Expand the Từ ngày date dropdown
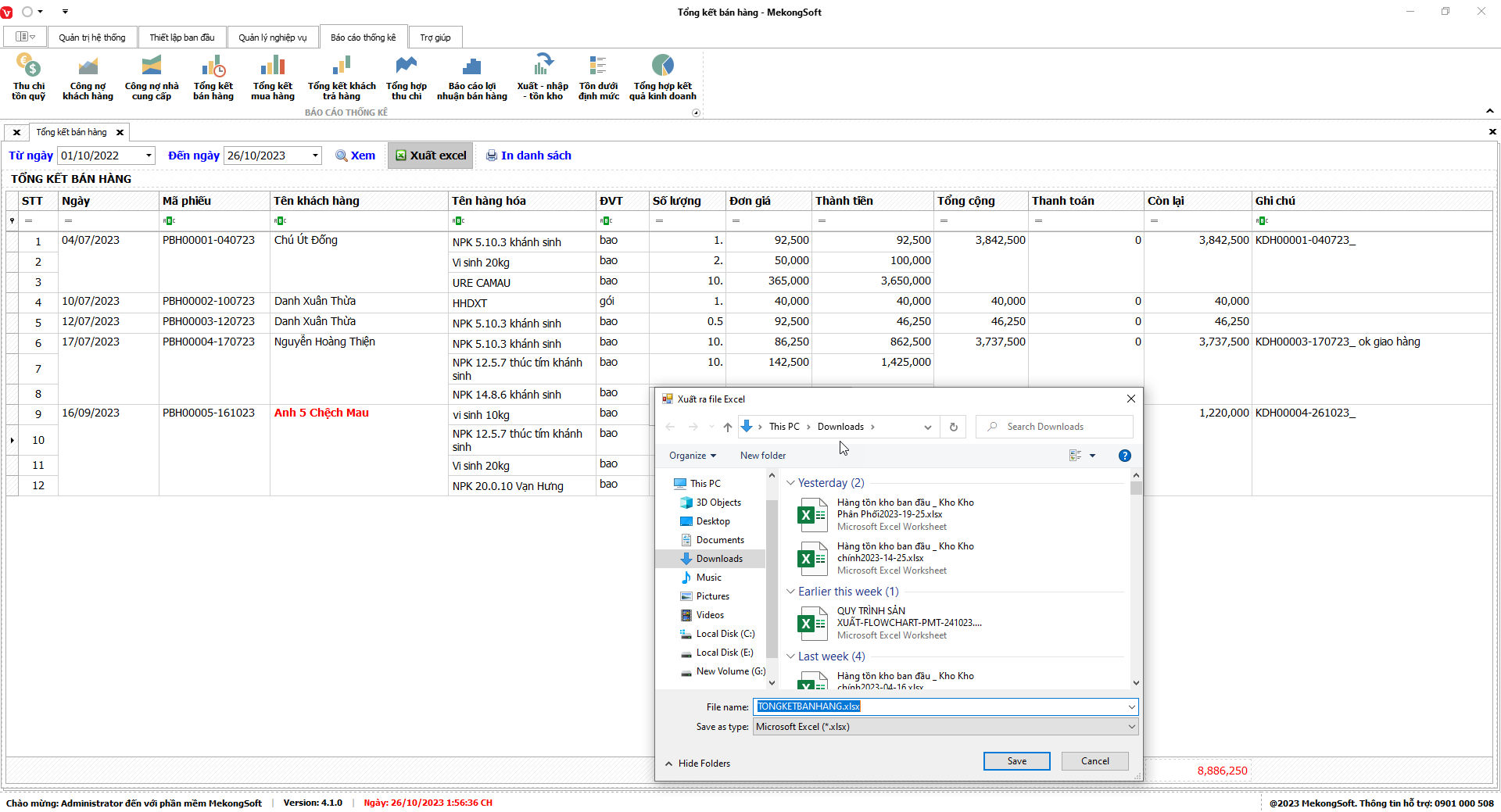The height and width of the screenshot is (812, 1501). (149, 156)
